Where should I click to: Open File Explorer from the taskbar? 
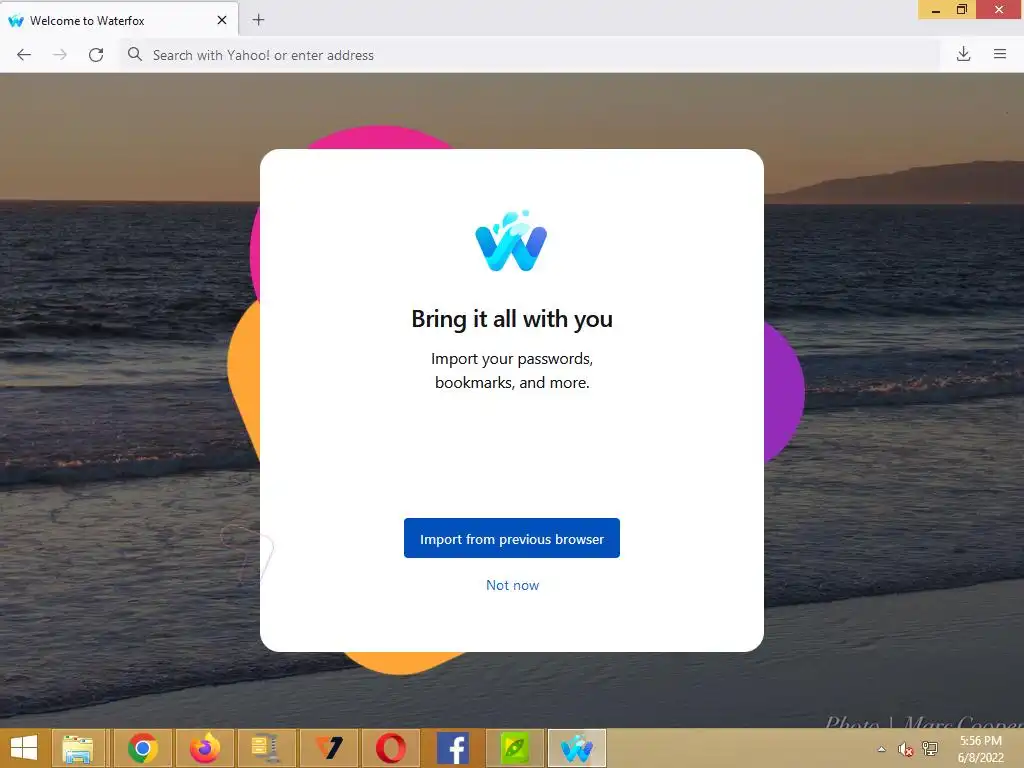[78, 748]
